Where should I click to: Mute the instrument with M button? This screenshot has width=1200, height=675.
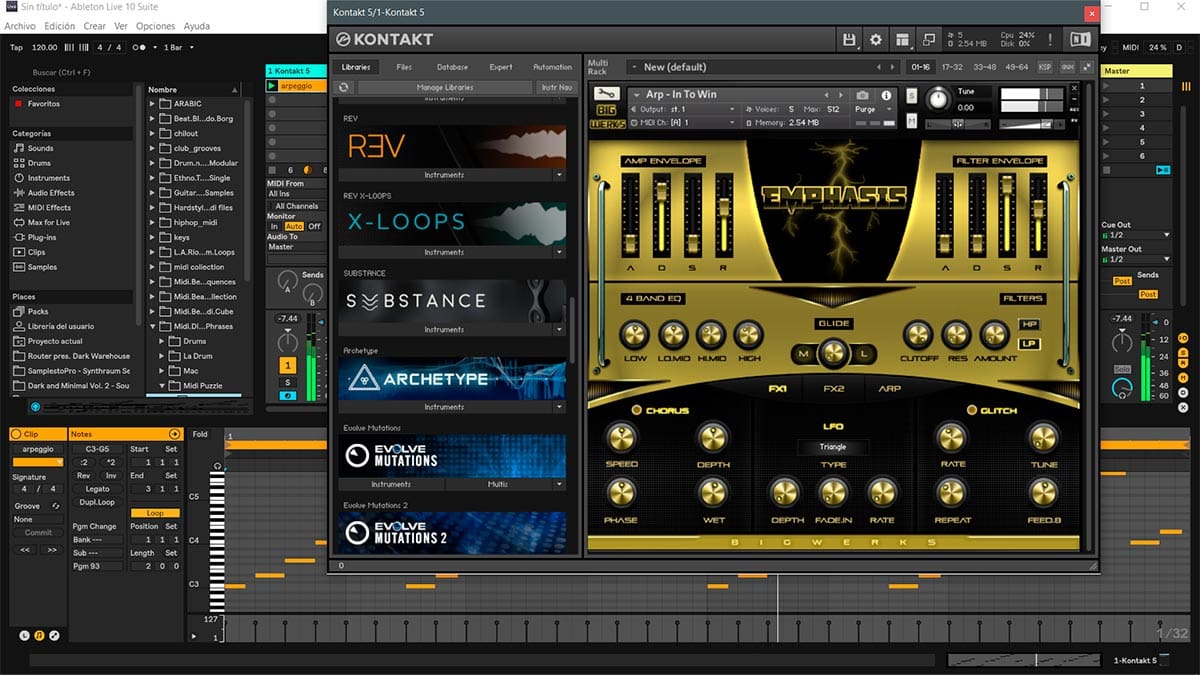coord(911,120)
